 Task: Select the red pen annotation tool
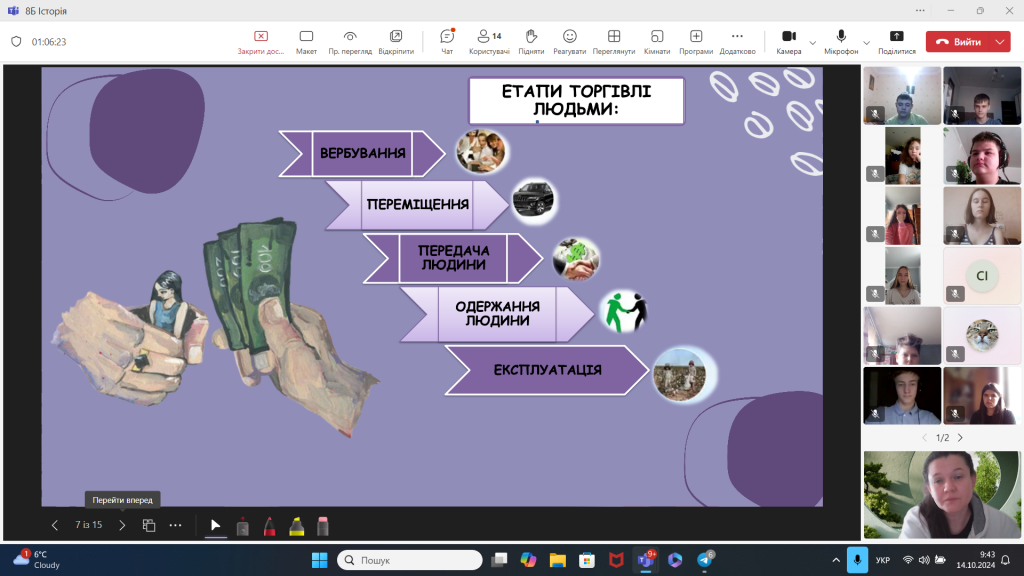(x=269, y=525)
